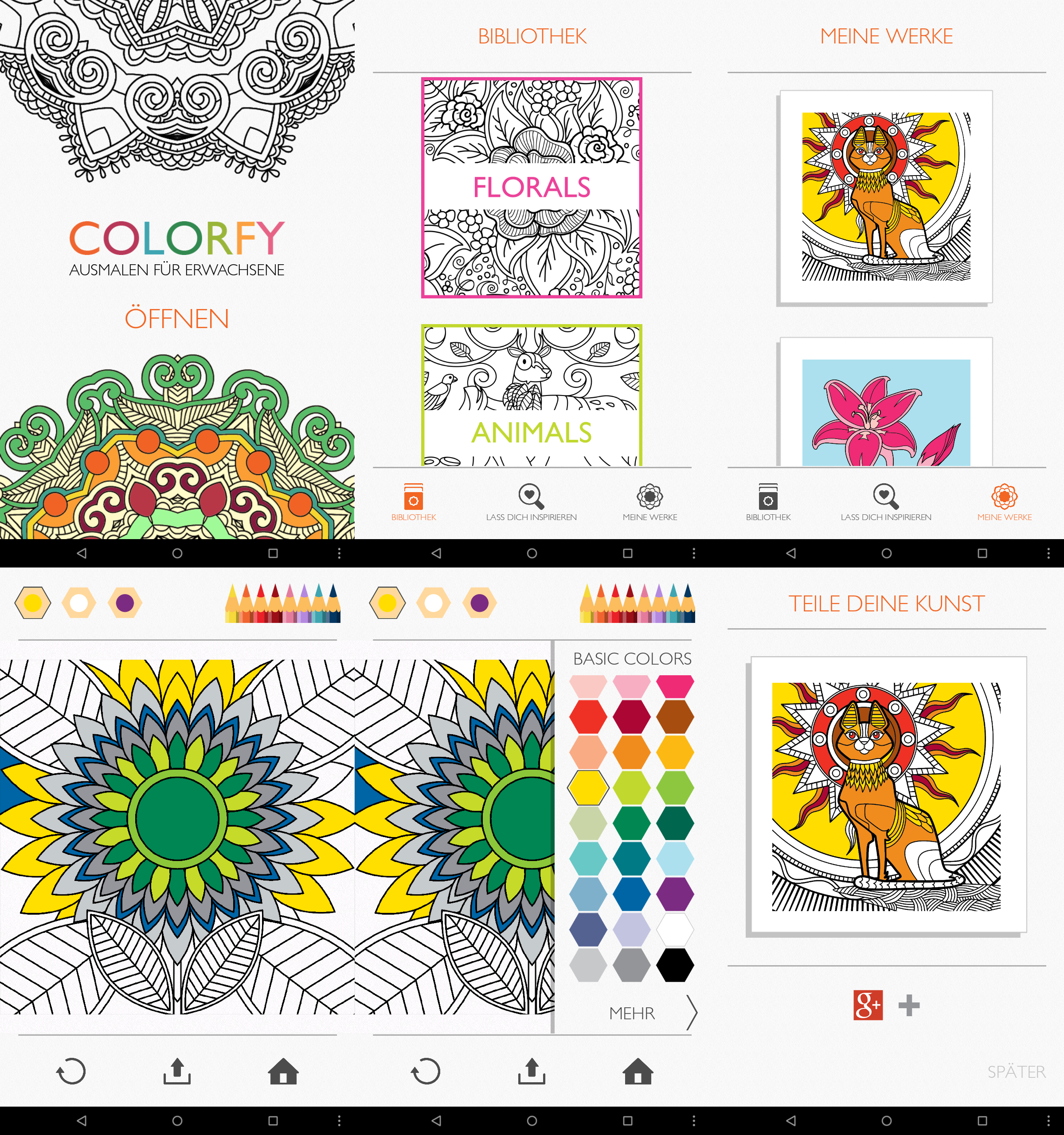
Task: Switch to Meine Werke tab in Bibliothek screen
Action: click(x=649, y=502)
